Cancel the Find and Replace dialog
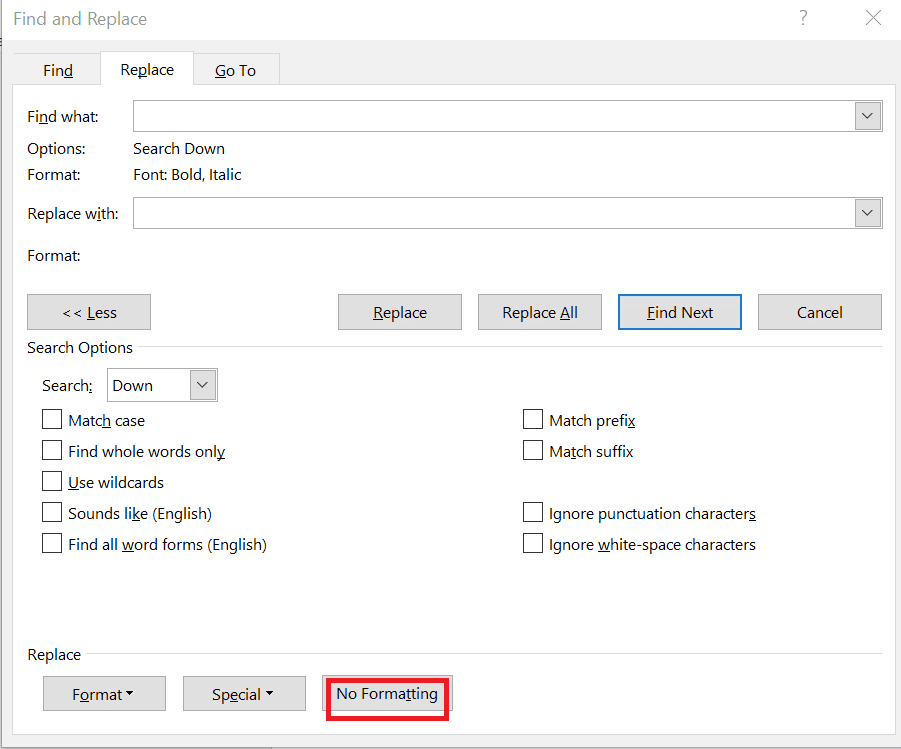 [819, 312]
